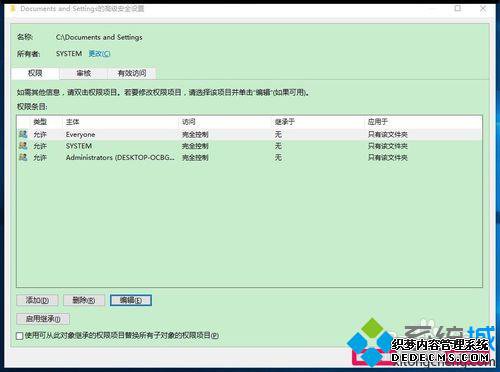Image resolution: width=500 pixels, height=372 pixels.
Task: Click 只有该文件夹 in the Everyone row
Action: [x=388, y=135]
